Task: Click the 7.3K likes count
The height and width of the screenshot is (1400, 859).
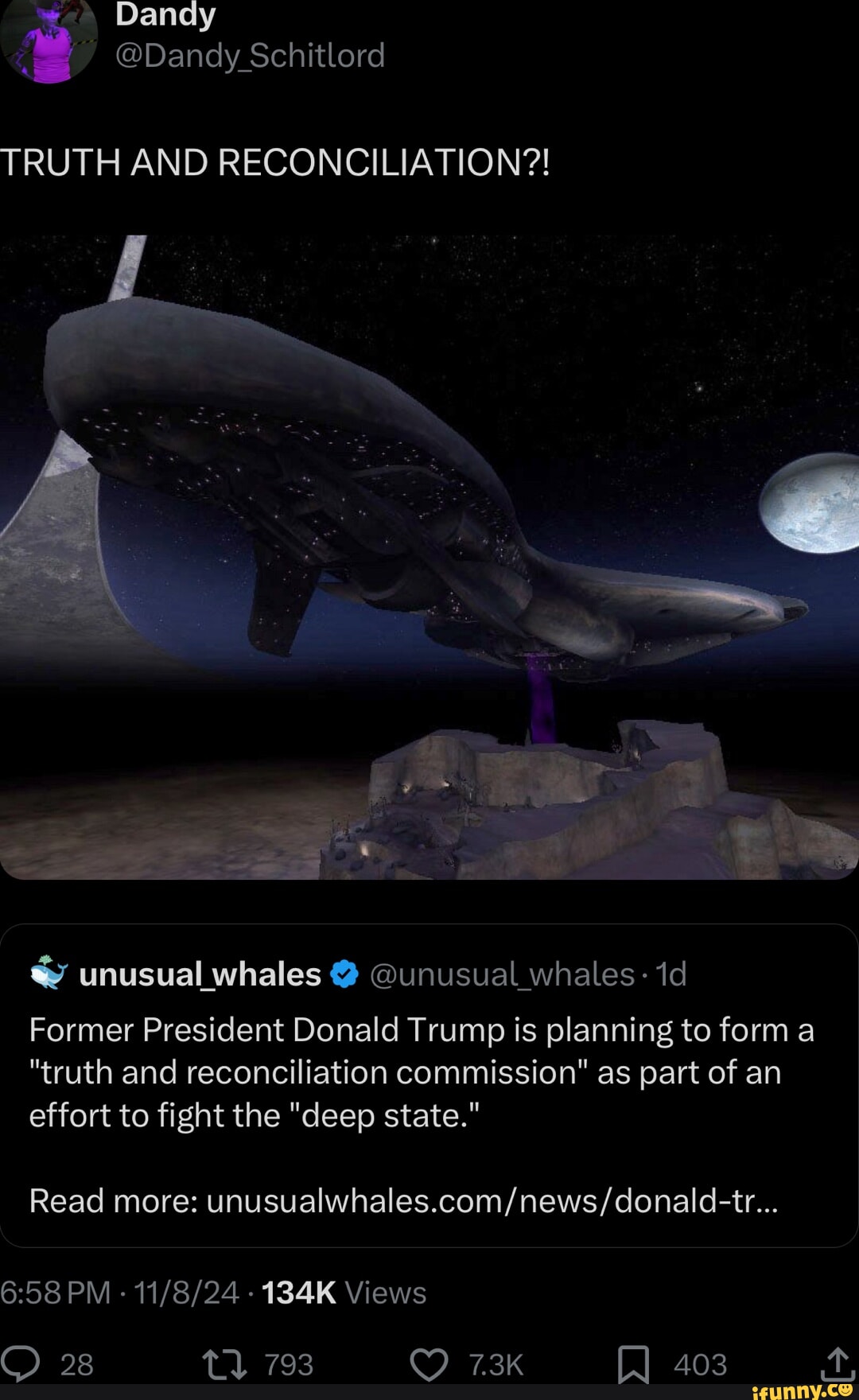Action: tap(496, 1365)
